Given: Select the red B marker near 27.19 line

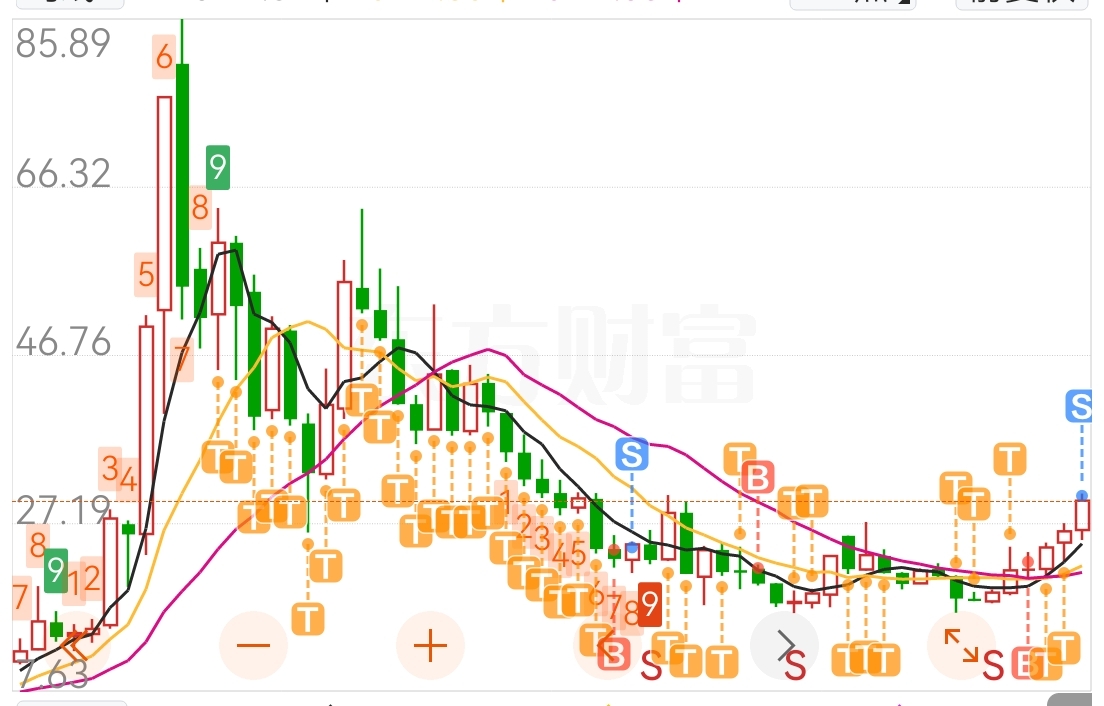Looking at the screenshot, I should [x=758, y=478].
